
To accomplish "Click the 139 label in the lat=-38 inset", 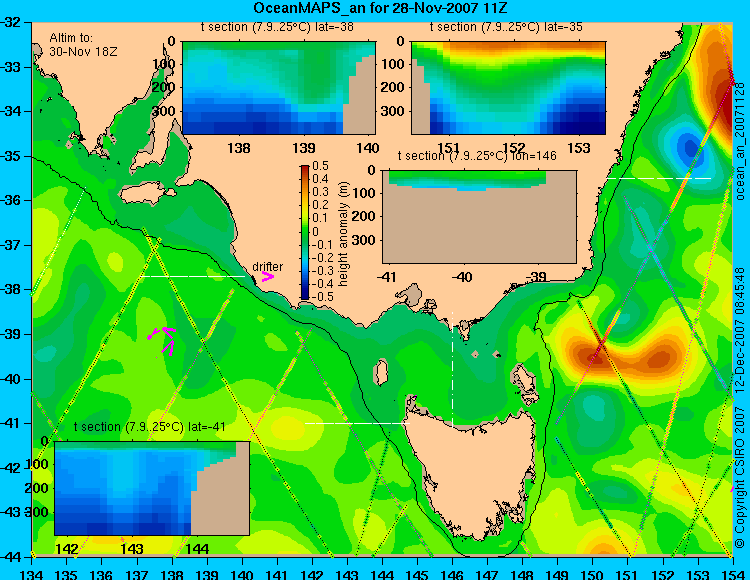I will (304, 148).
